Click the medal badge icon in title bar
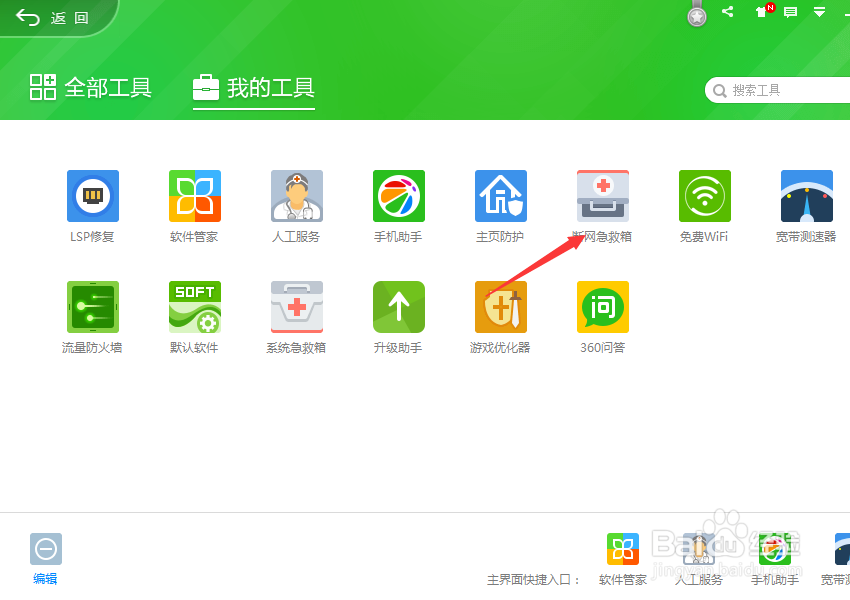This screenshot has height=600, width=850. [x=697, y=15]
